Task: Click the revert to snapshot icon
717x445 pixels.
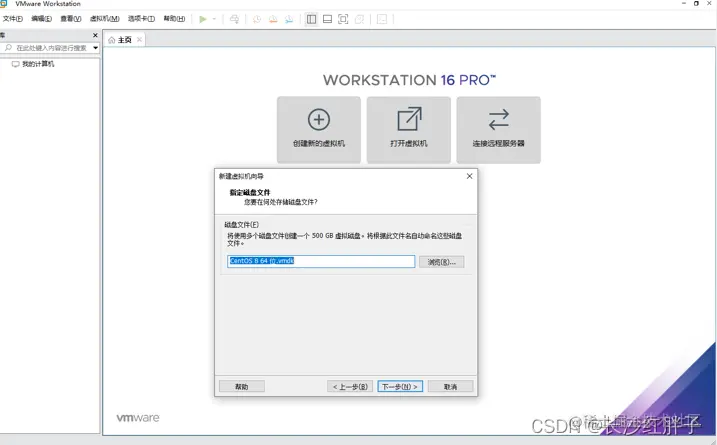Action: 273,19
